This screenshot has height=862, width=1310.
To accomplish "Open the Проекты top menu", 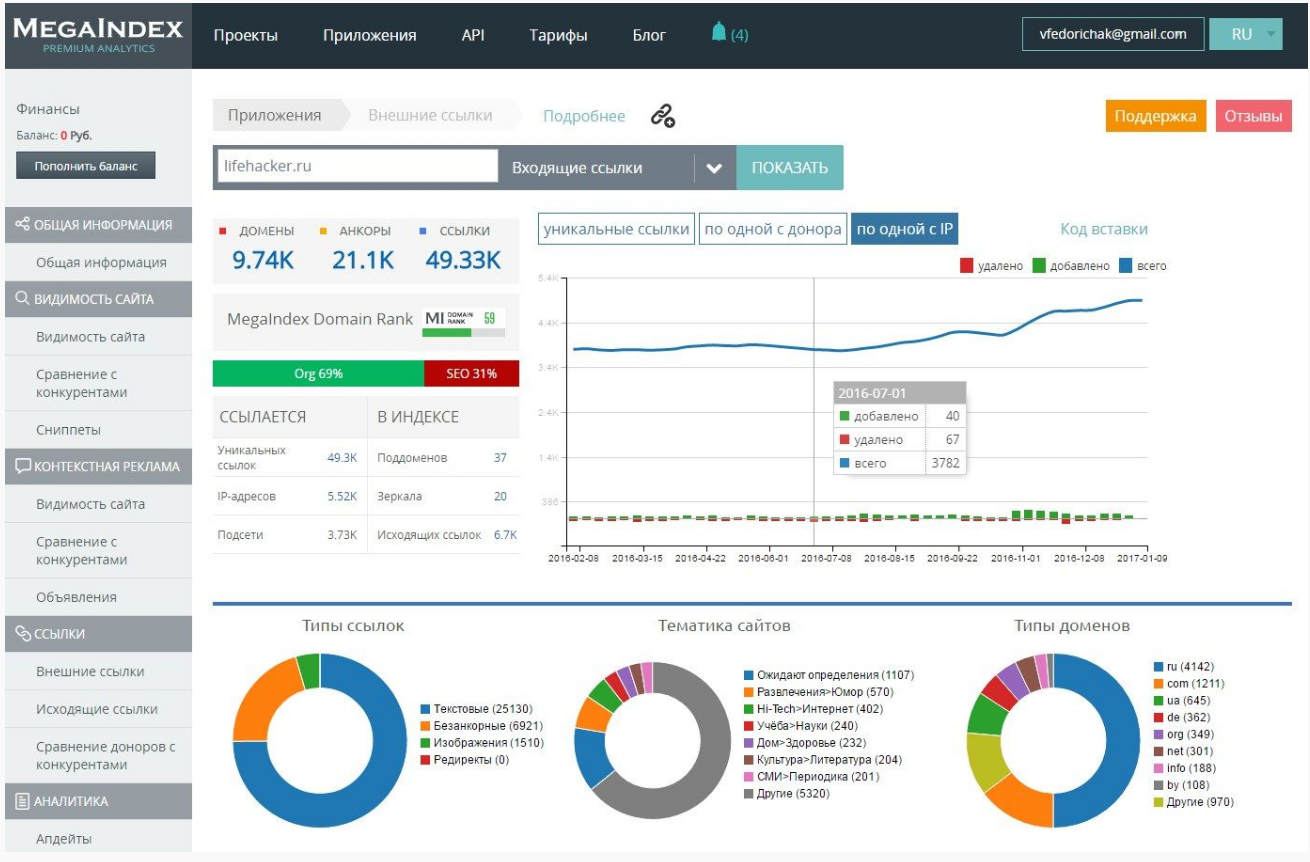I will (x=245, y=35).
